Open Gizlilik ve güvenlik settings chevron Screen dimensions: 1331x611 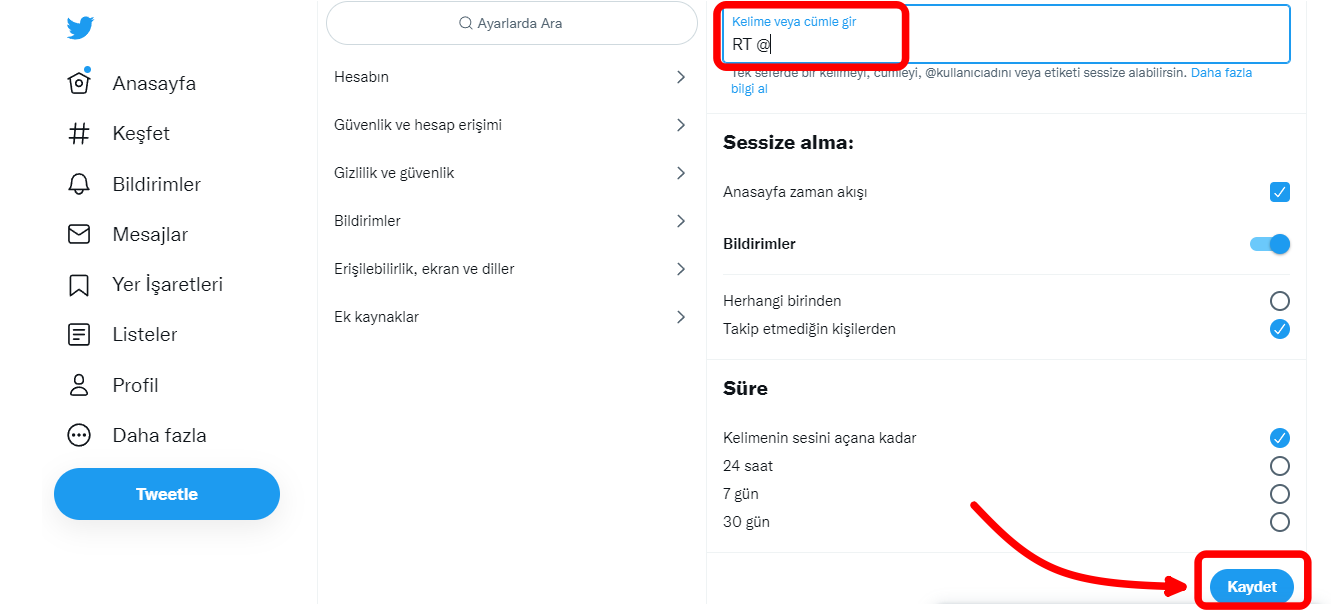click(680, 173)
